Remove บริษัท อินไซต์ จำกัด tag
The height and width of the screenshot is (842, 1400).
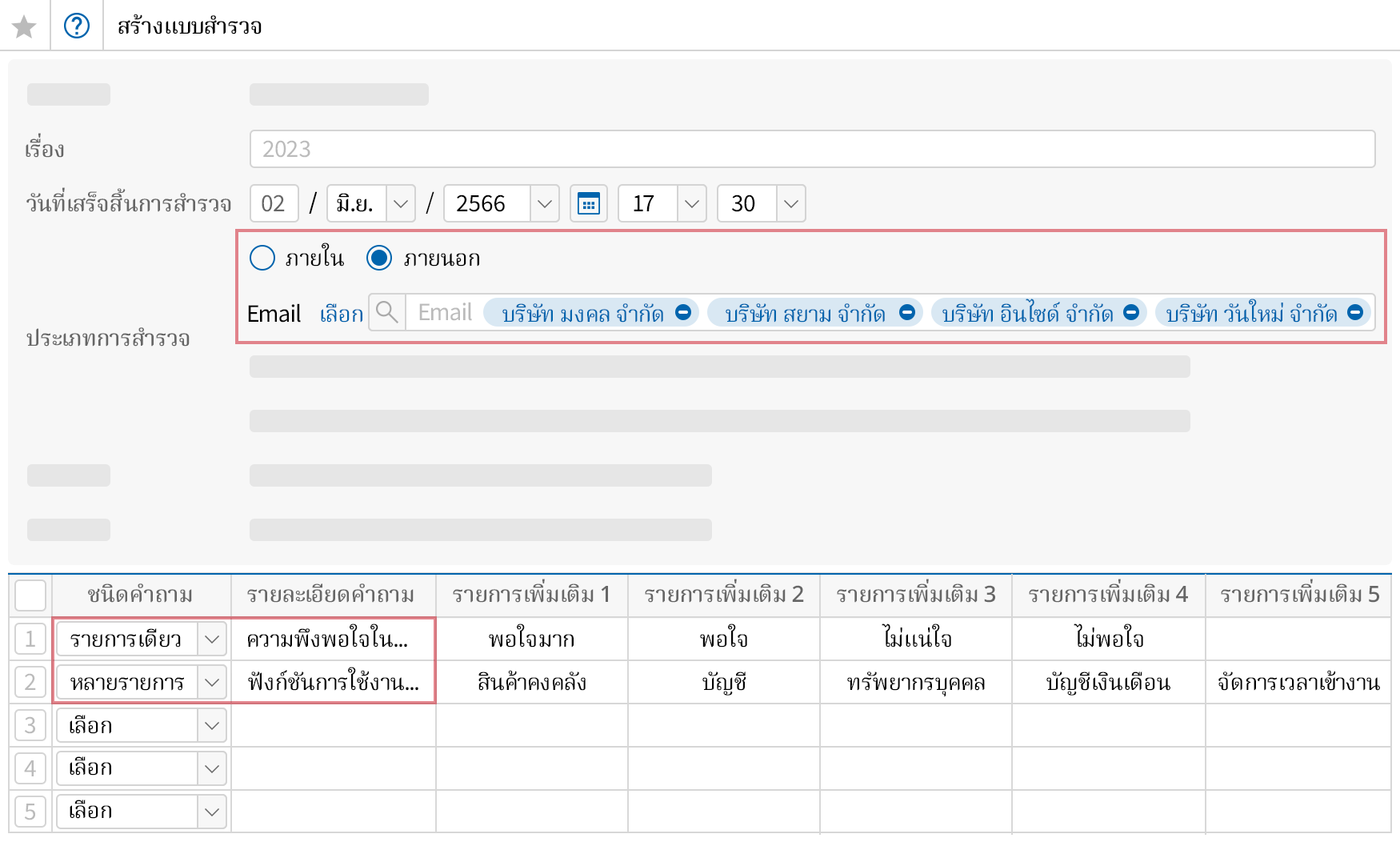[1131, 313]
